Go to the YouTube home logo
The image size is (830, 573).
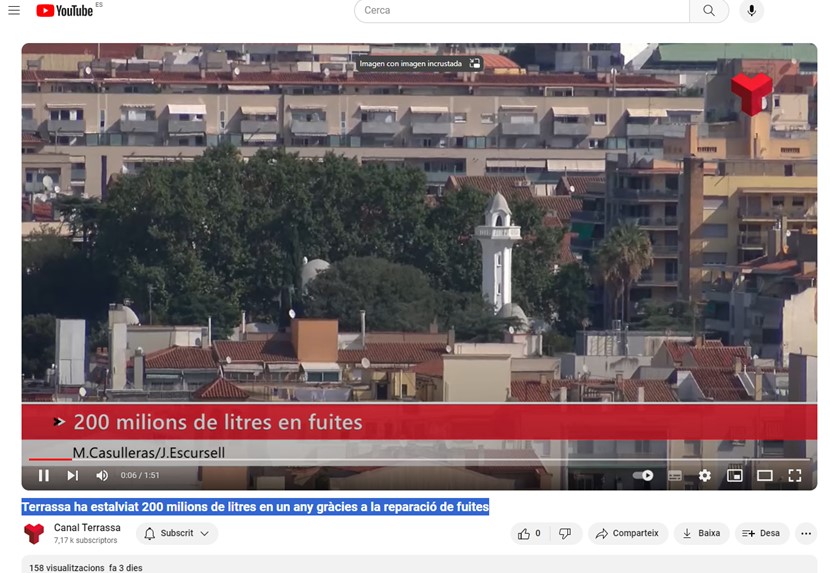[65, 11]
